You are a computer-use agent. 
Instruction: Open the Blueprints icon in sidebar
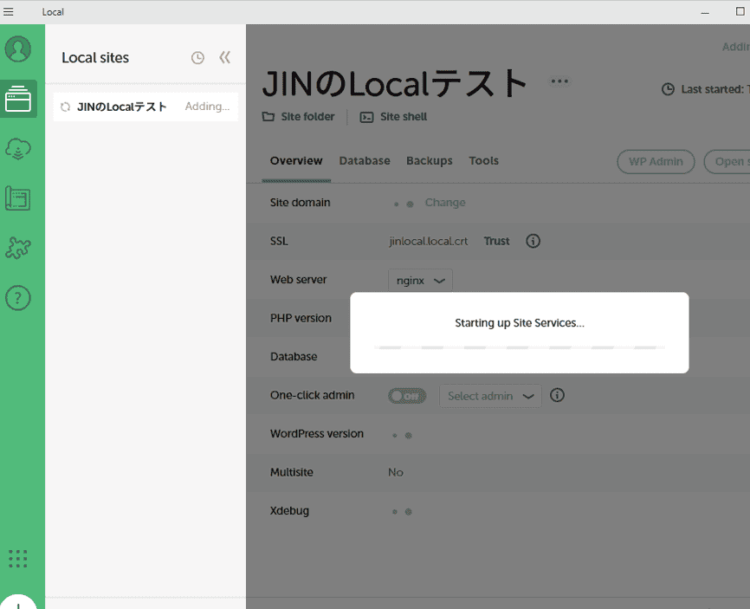click(18, 198)
